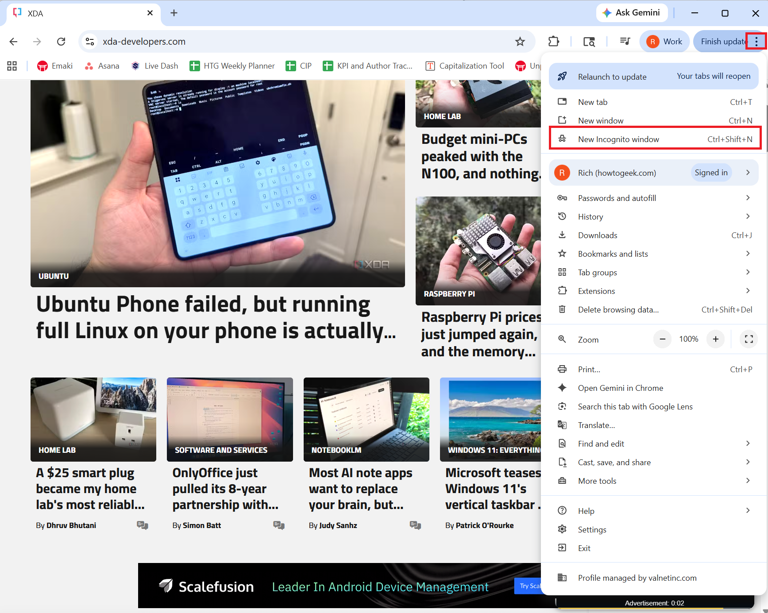The width and height of the screenshot is (768, 613).
Task: Click the Ask Gemini button
Action: [631, 13]
